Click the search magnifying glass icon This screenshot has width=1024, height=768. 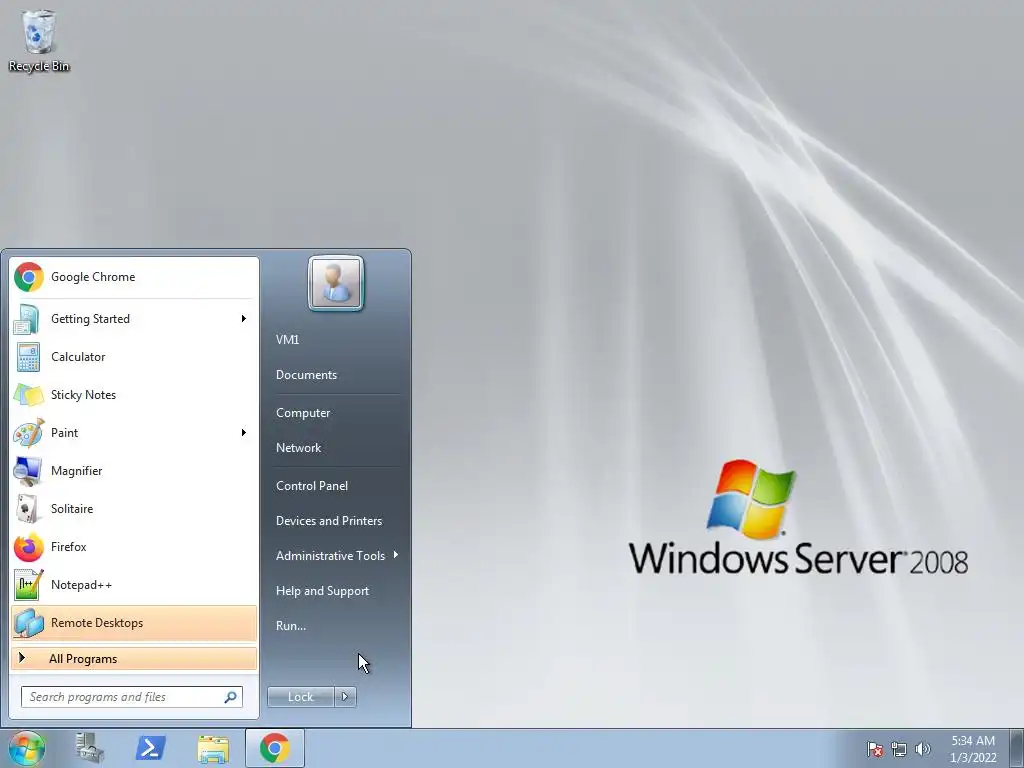click(x=231, y=697)
